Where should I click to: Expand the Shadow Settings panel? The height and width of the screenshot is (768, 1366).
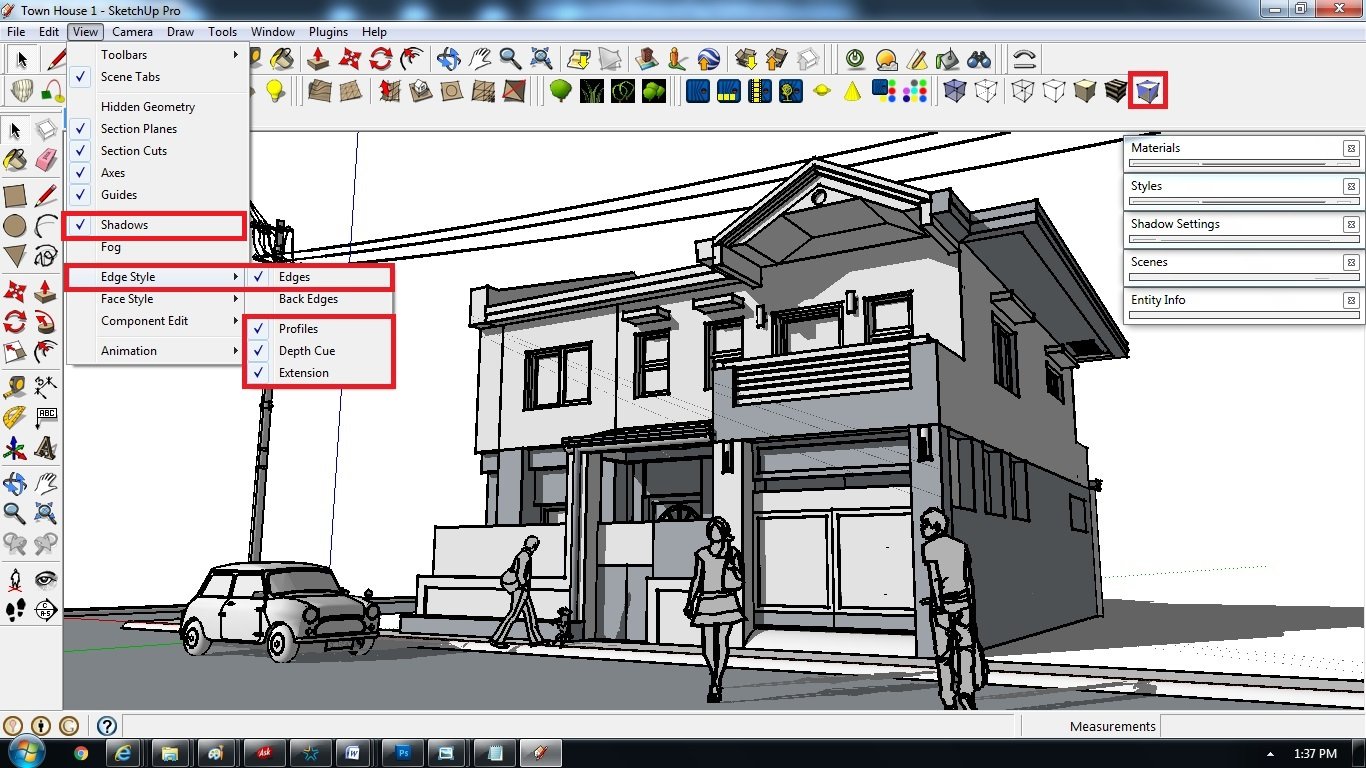pyautogui.click(x=1244, y=229)
